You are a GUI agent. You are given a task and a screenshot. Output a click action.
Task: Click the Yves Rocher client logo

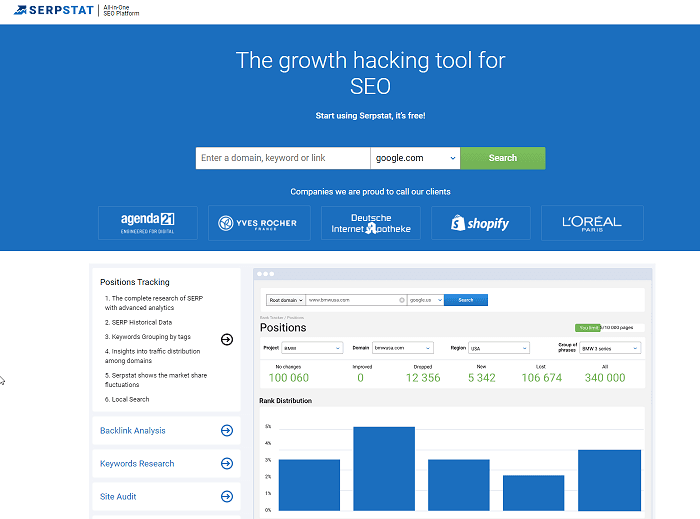pos(259,223)
